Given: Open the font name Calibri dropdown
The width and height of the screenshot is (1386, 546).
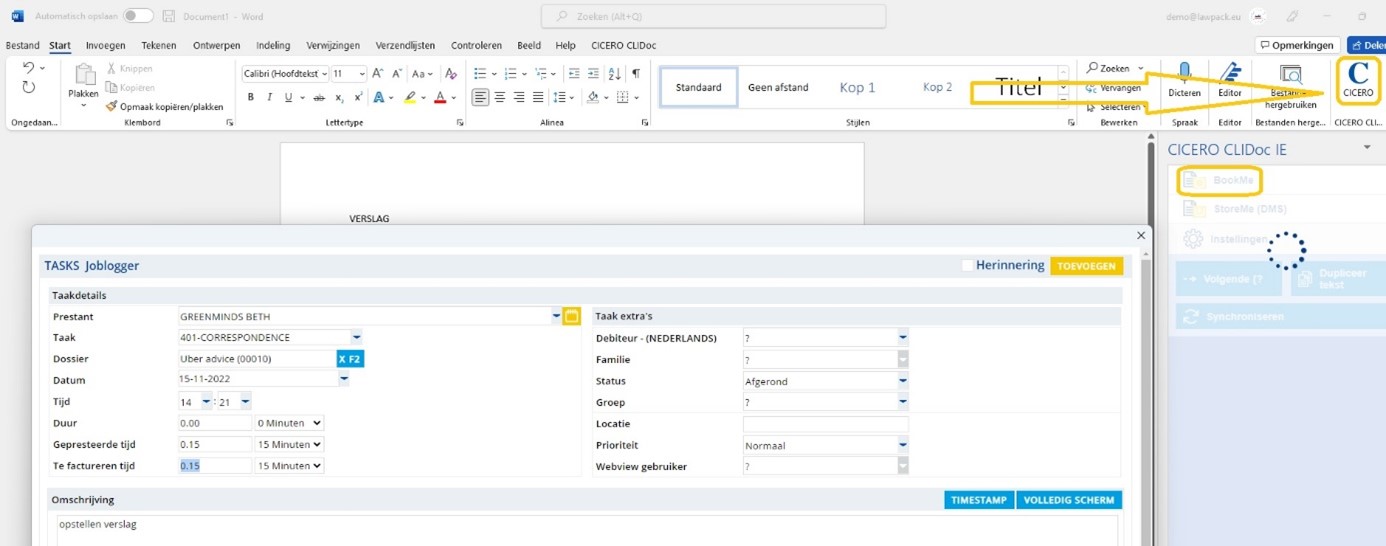Looking at the screenshot, I should [x=324, y=74].
